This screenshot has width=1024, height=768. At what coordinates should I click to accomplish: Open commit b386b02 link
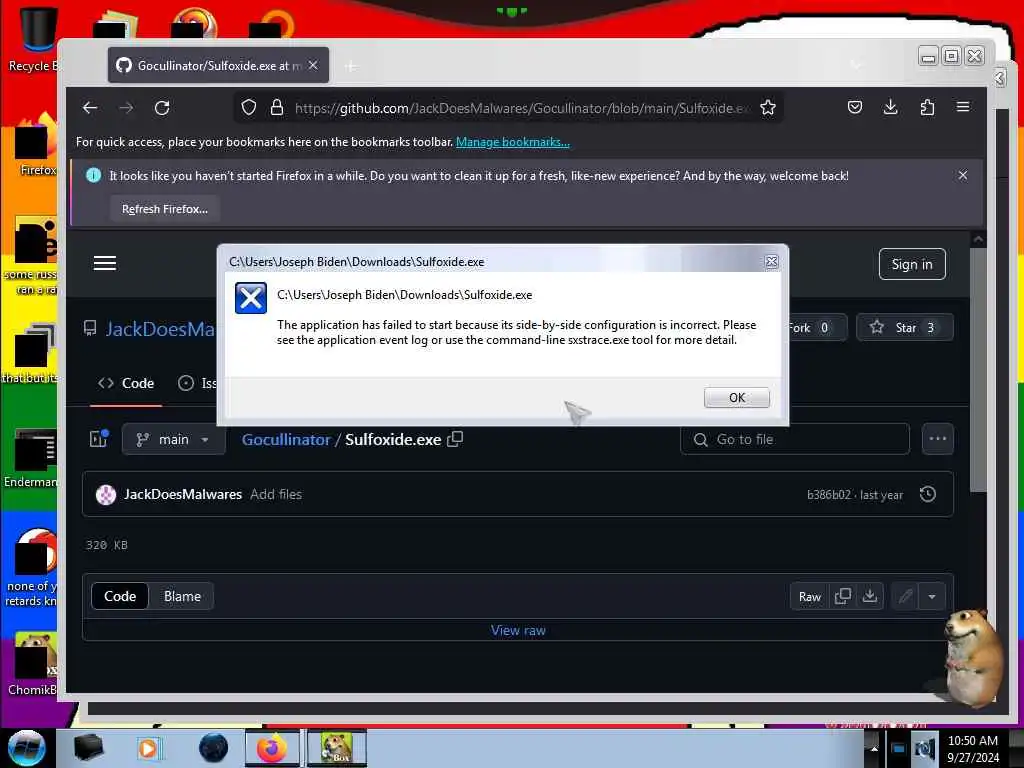click(x=828, y=494)
